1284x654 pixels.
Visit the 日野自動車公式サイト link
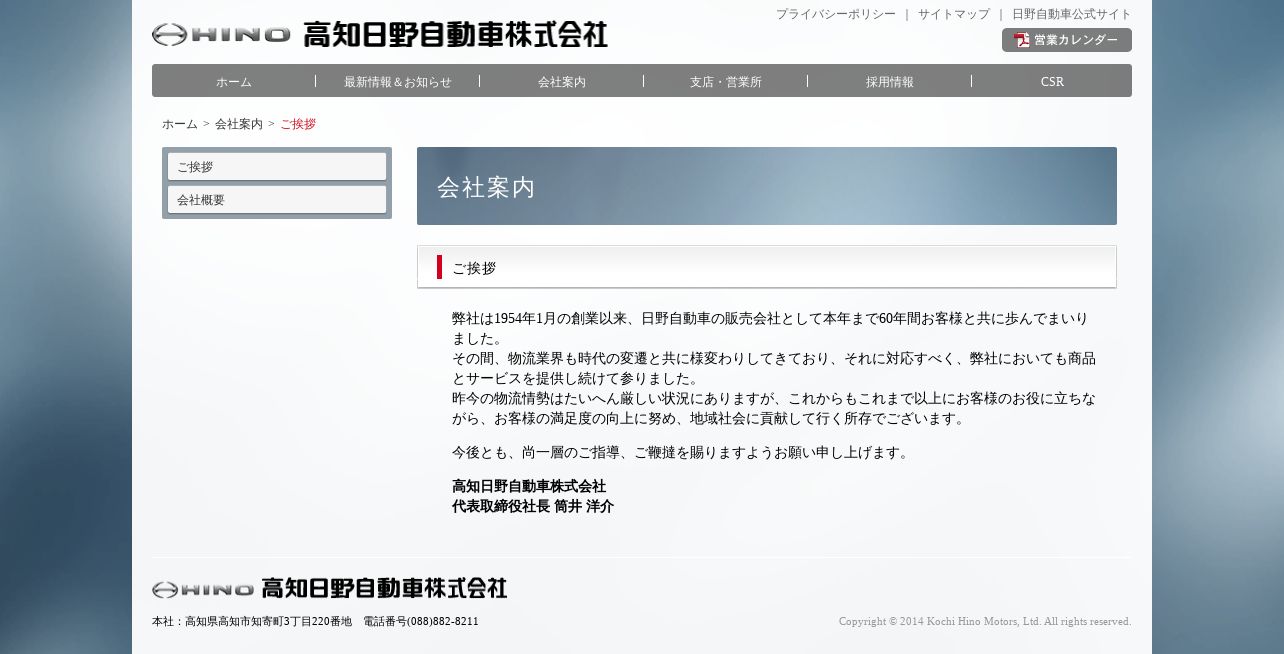click(x=1072, y=14)
